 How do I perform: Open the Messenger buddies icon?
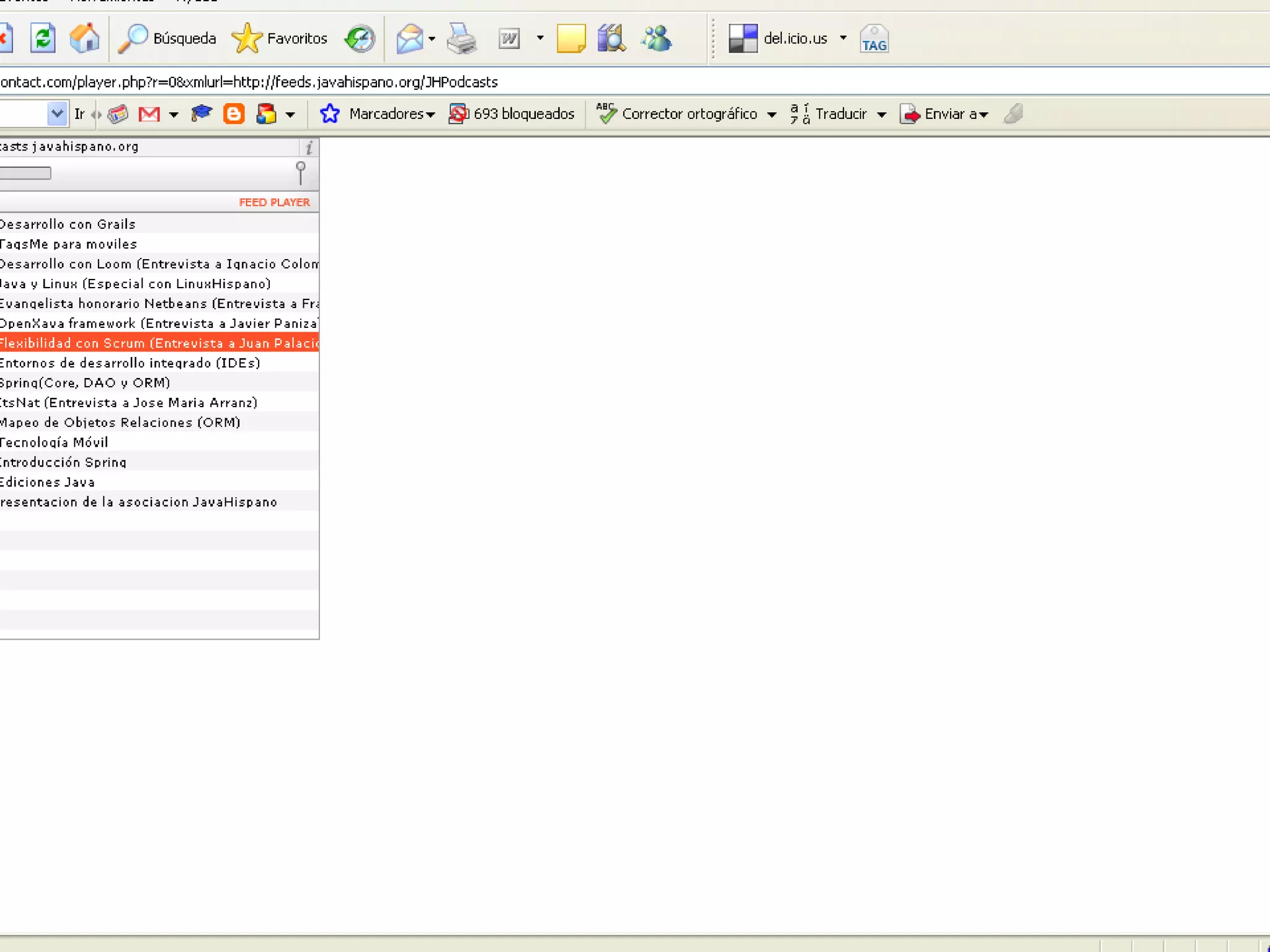coord(656,38)
